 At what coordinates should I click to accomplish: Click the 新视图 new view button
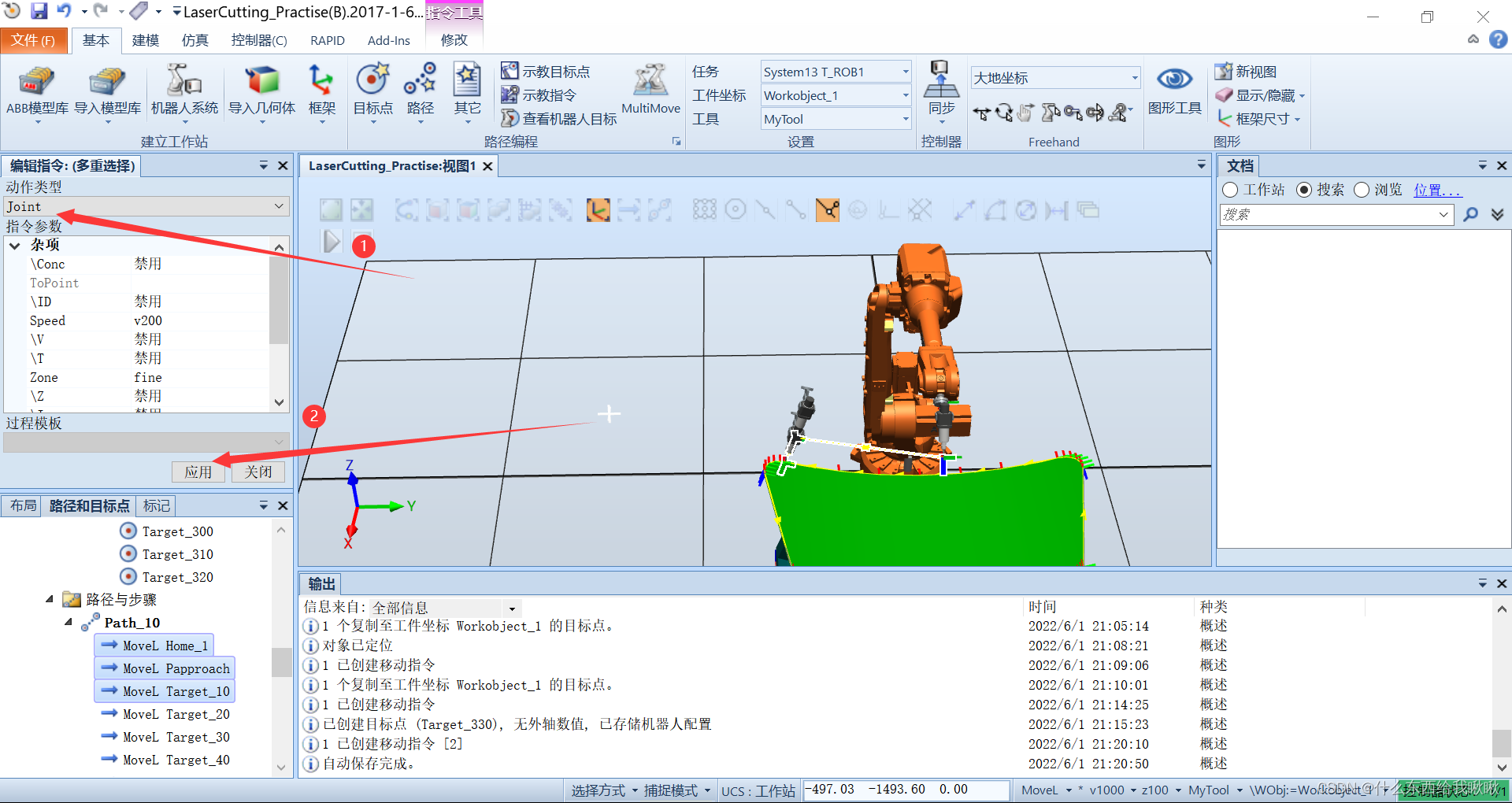[x=1246, y=72]
